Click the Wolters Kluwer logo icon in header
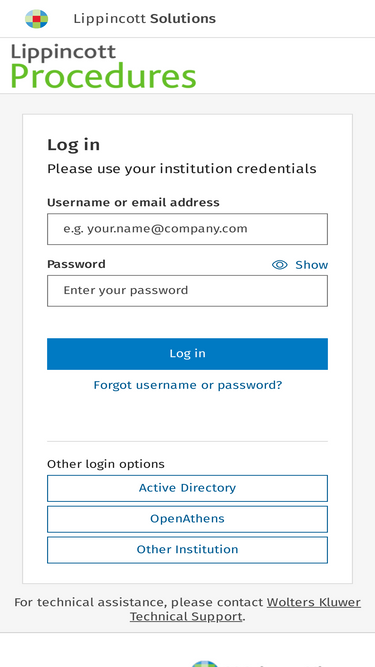Viewport: 375px width, 667px height. click(37, 19)
